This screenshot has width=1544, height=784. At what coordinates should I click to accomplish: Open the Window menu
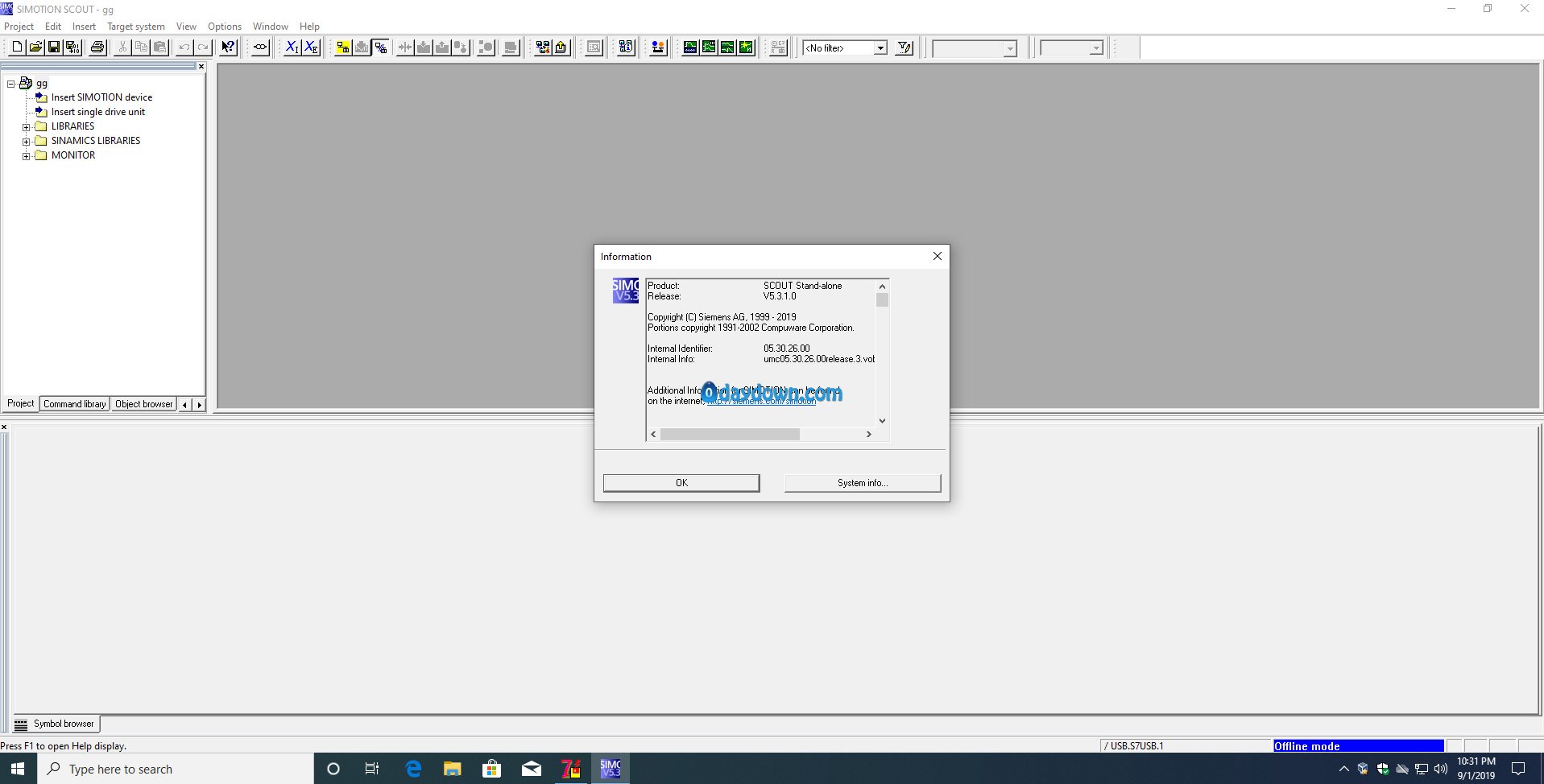tap(270, 27)
